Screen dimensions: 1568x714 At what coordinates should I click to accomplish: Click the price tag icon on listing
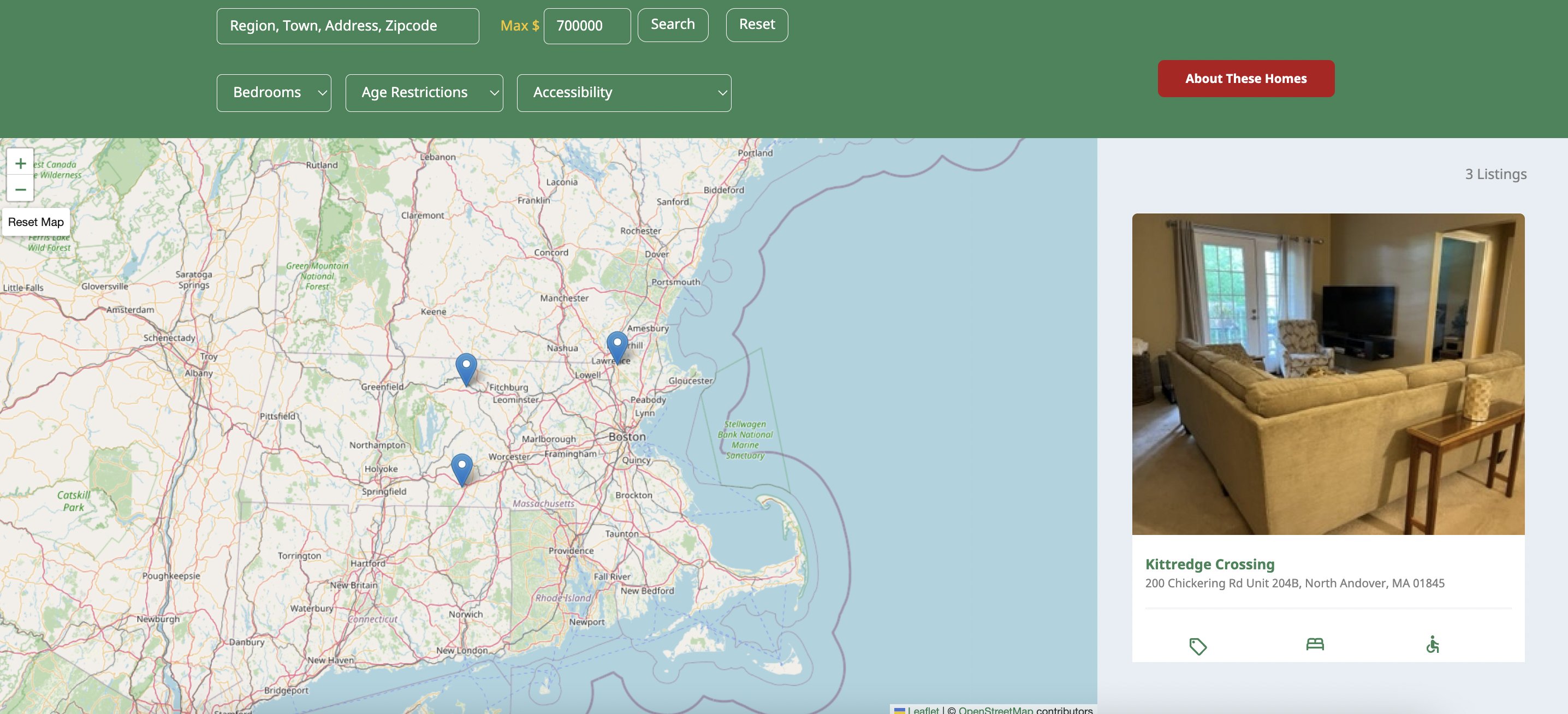point(1197,646)
